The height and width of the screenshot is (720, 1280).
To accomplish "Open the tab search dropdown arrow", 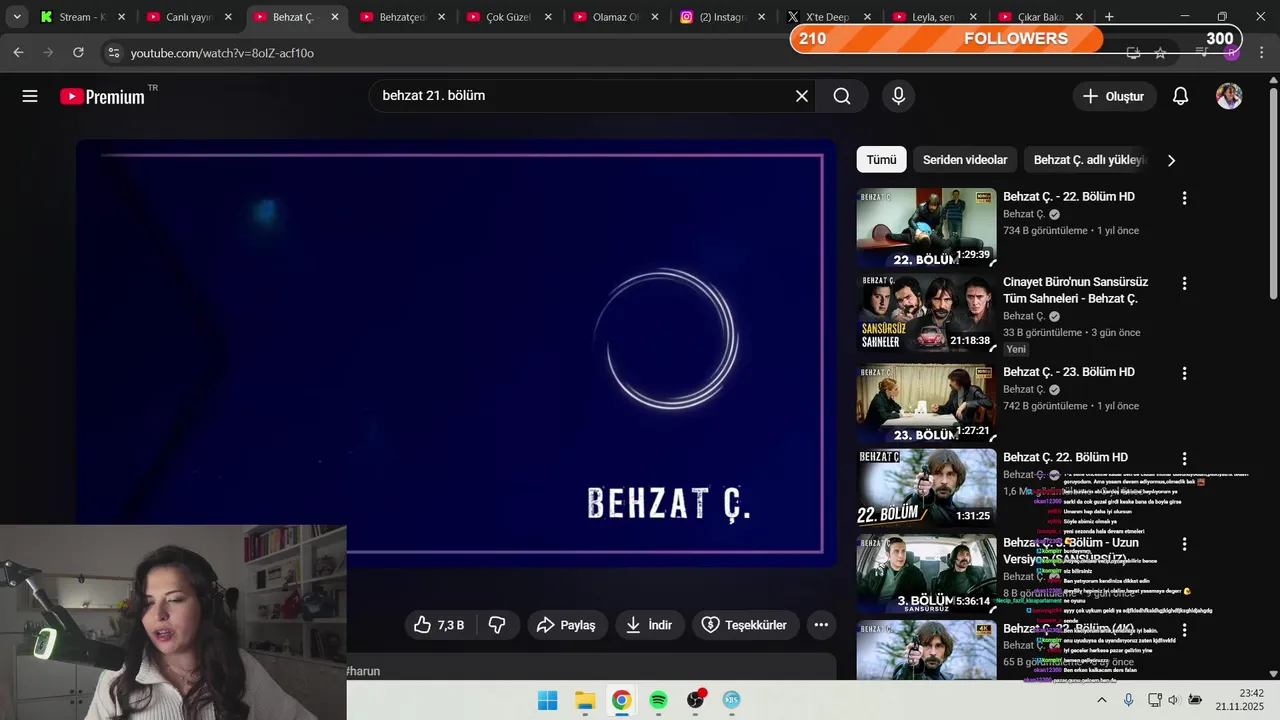I will tap(16, 17).
